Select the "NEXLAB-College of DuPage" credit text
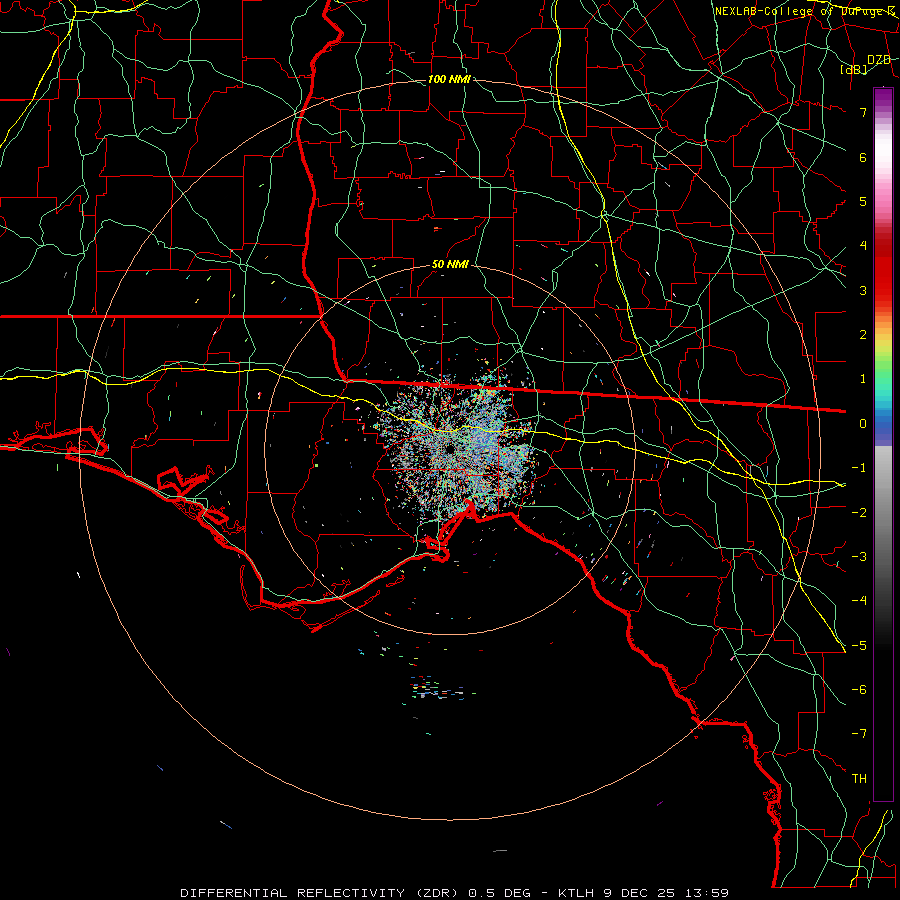Image resolution: width=900 pixels, height=900 pixels. (x=804, y=11)
